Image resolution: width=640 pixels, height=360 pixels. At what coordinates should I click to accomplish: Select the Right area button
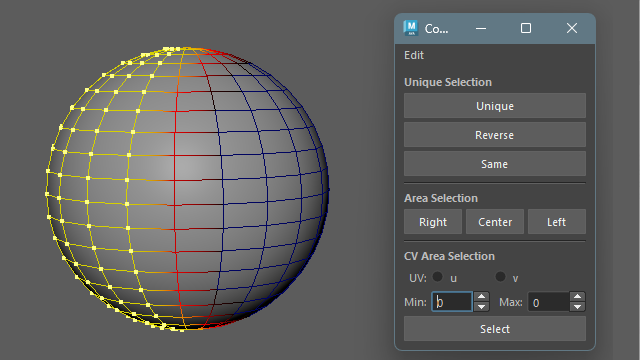[x=433, y=222]
